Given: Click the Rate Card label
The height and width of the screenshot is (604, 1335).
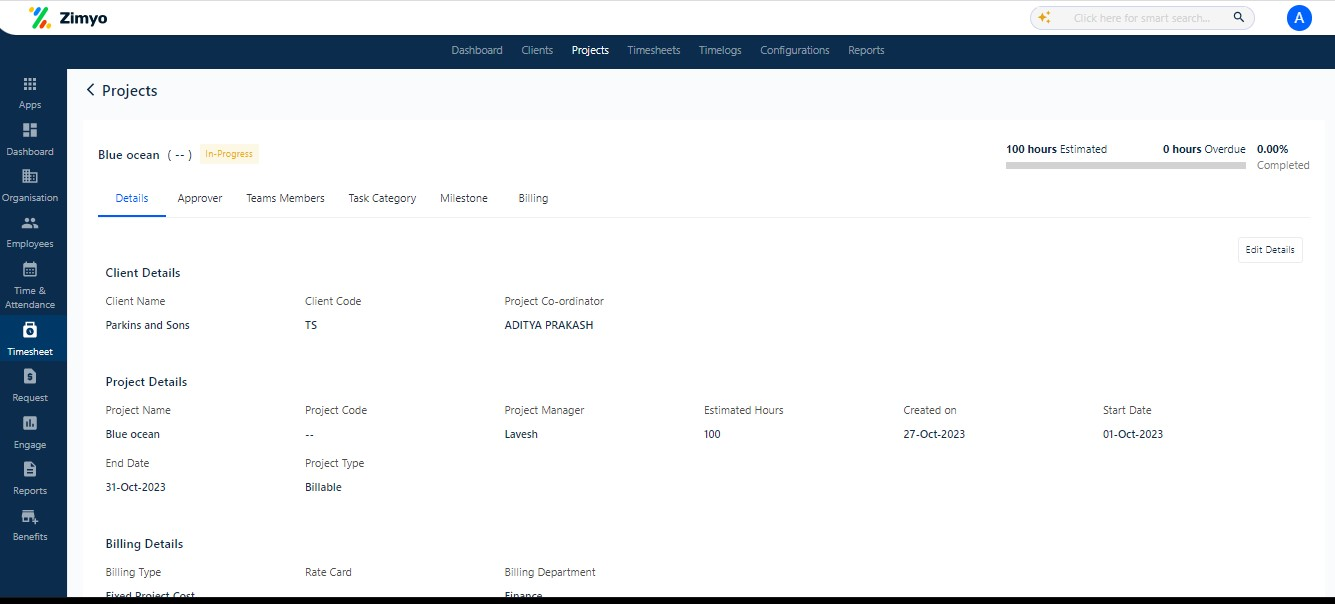Looking at the screenshot, I should click(x=328, y=572).
